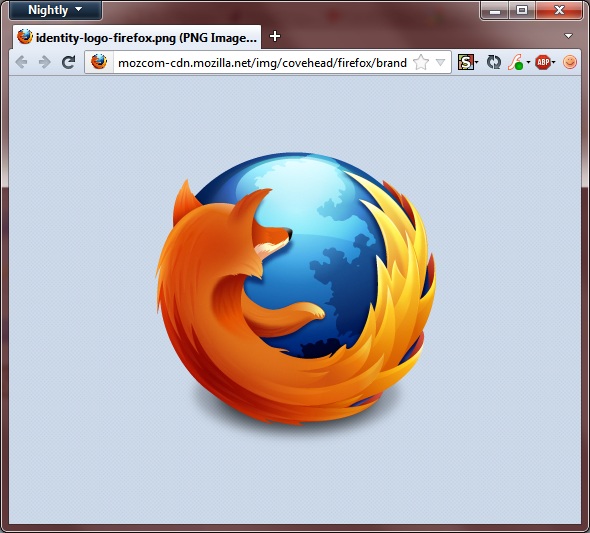Go forward one page
The image size is (590, 533).
pos(45,62)
